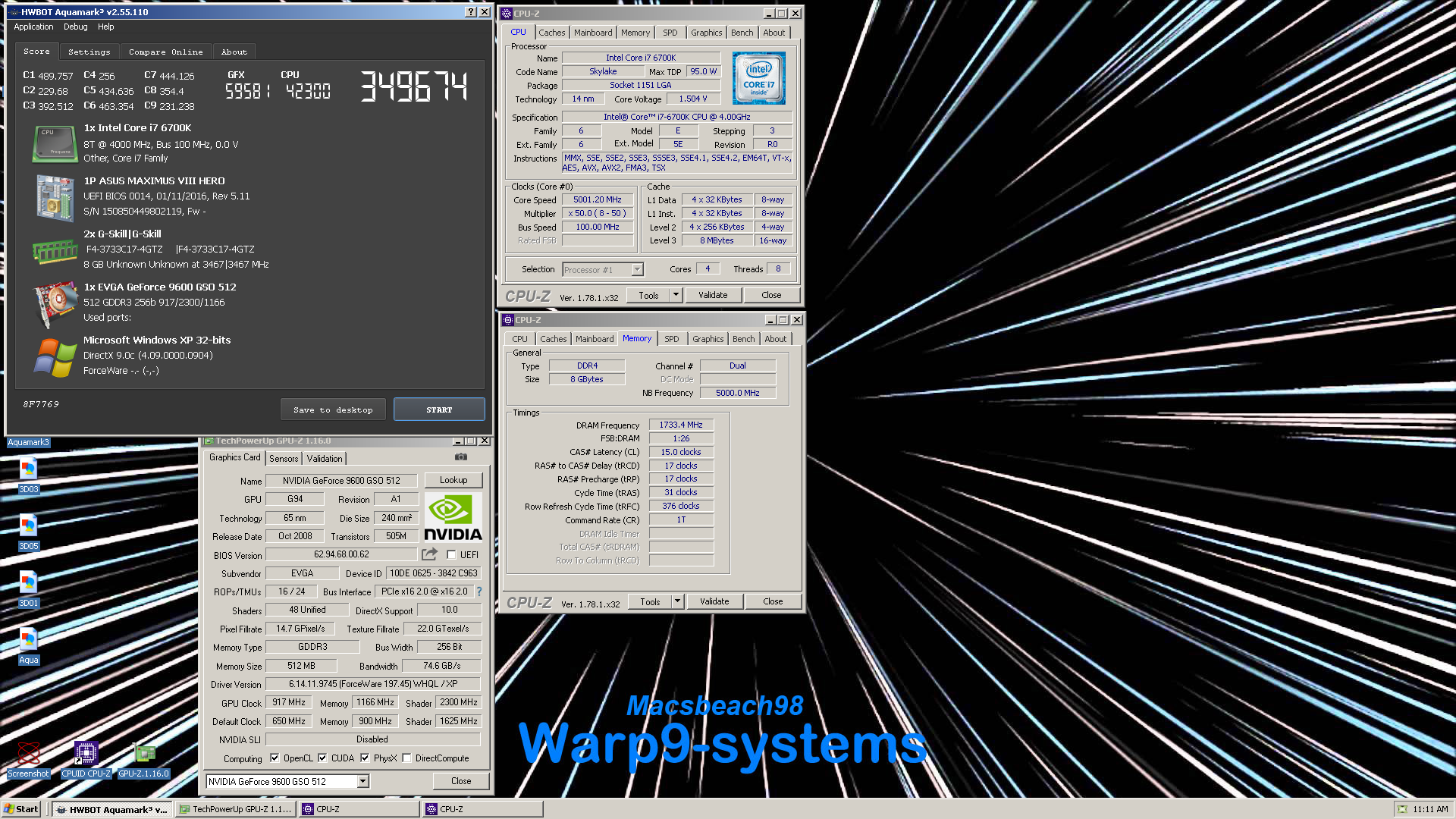Toggle the UEFI checkbox in GPU-Z

point(451,554)
